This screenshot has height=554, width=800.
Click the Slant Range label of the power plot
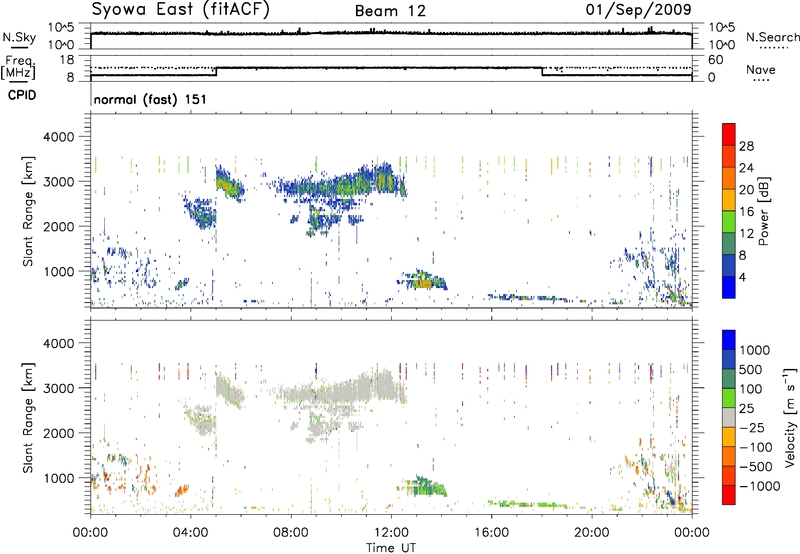click(x=28, y=211)
